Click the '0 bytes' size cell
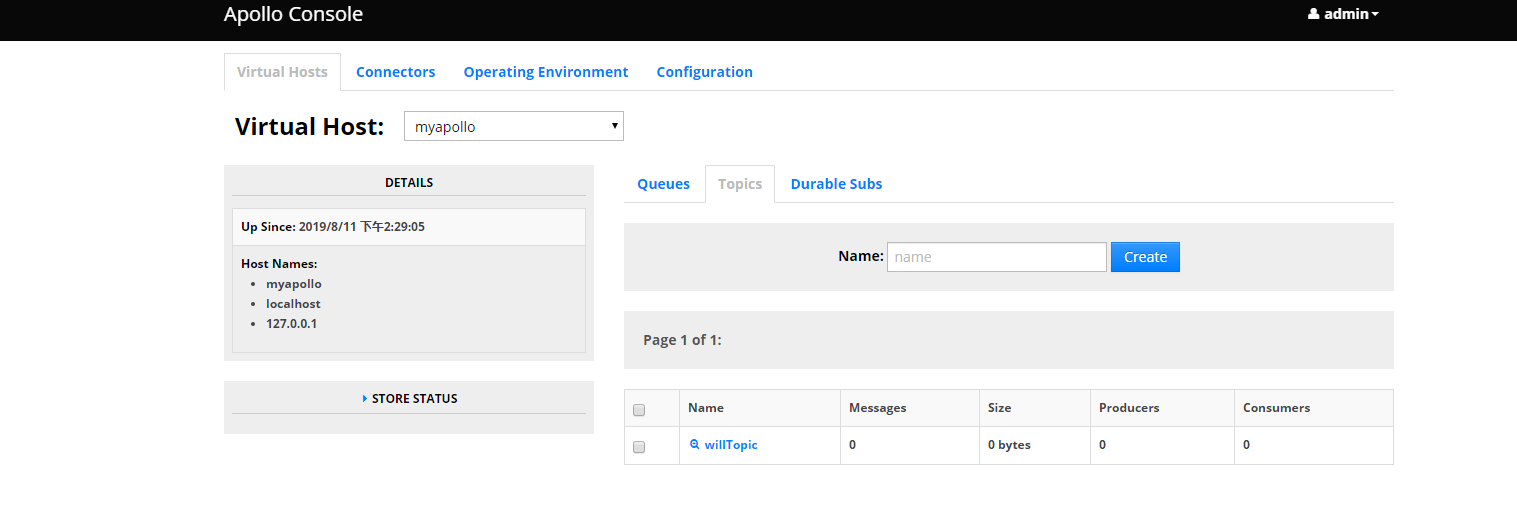Image resolution: width=1517 pixels, height=515 pixels. (x=1009, y=445)
